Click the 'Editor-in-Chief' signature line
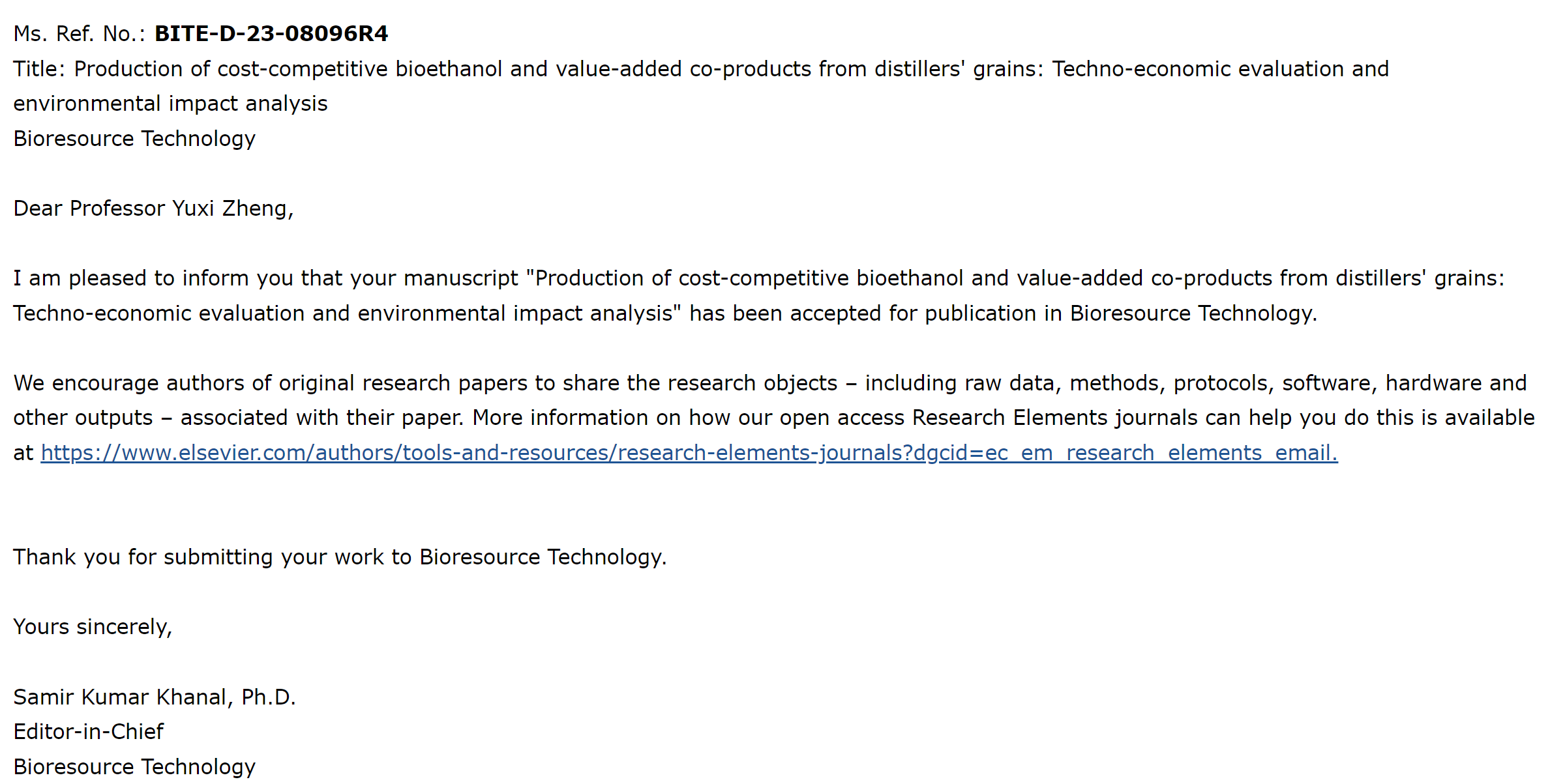Image resolution: width=1550 pixels, height=784 pixels. [x=89, y=732]
